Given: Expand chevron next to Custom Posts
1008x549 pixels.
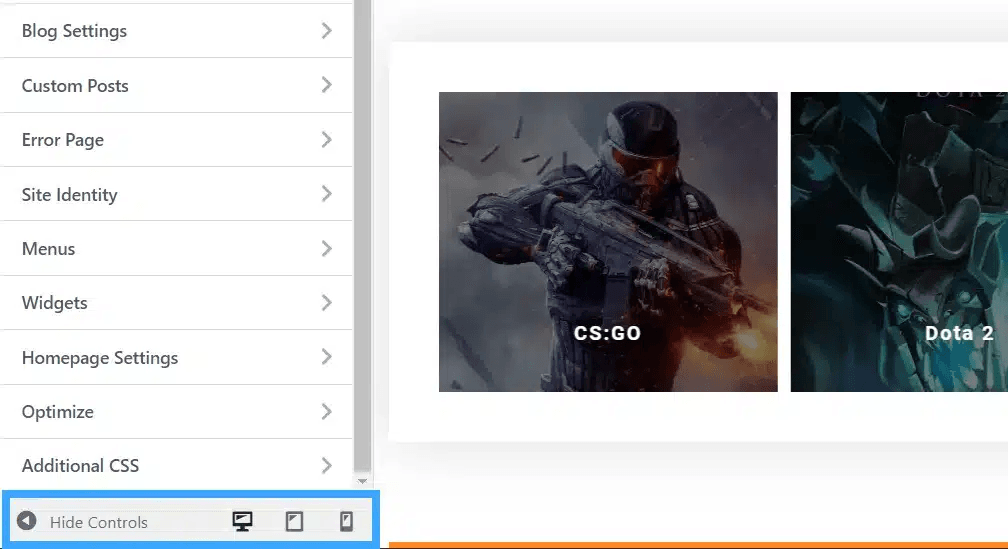Looking at the screenshot, I should (x=327, y=85).
